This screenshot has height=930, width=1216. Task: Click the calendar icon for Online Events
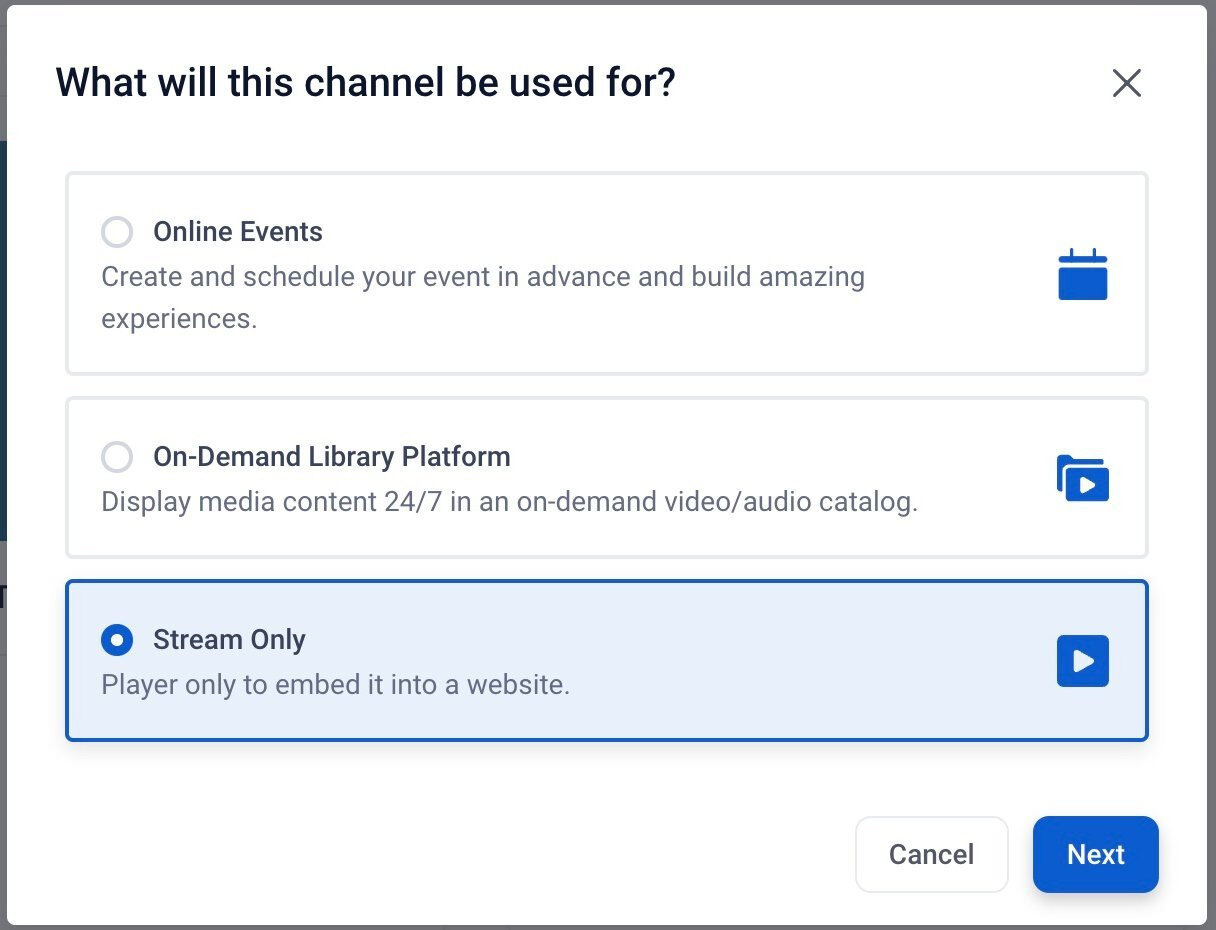click(x=1083, y=274)
